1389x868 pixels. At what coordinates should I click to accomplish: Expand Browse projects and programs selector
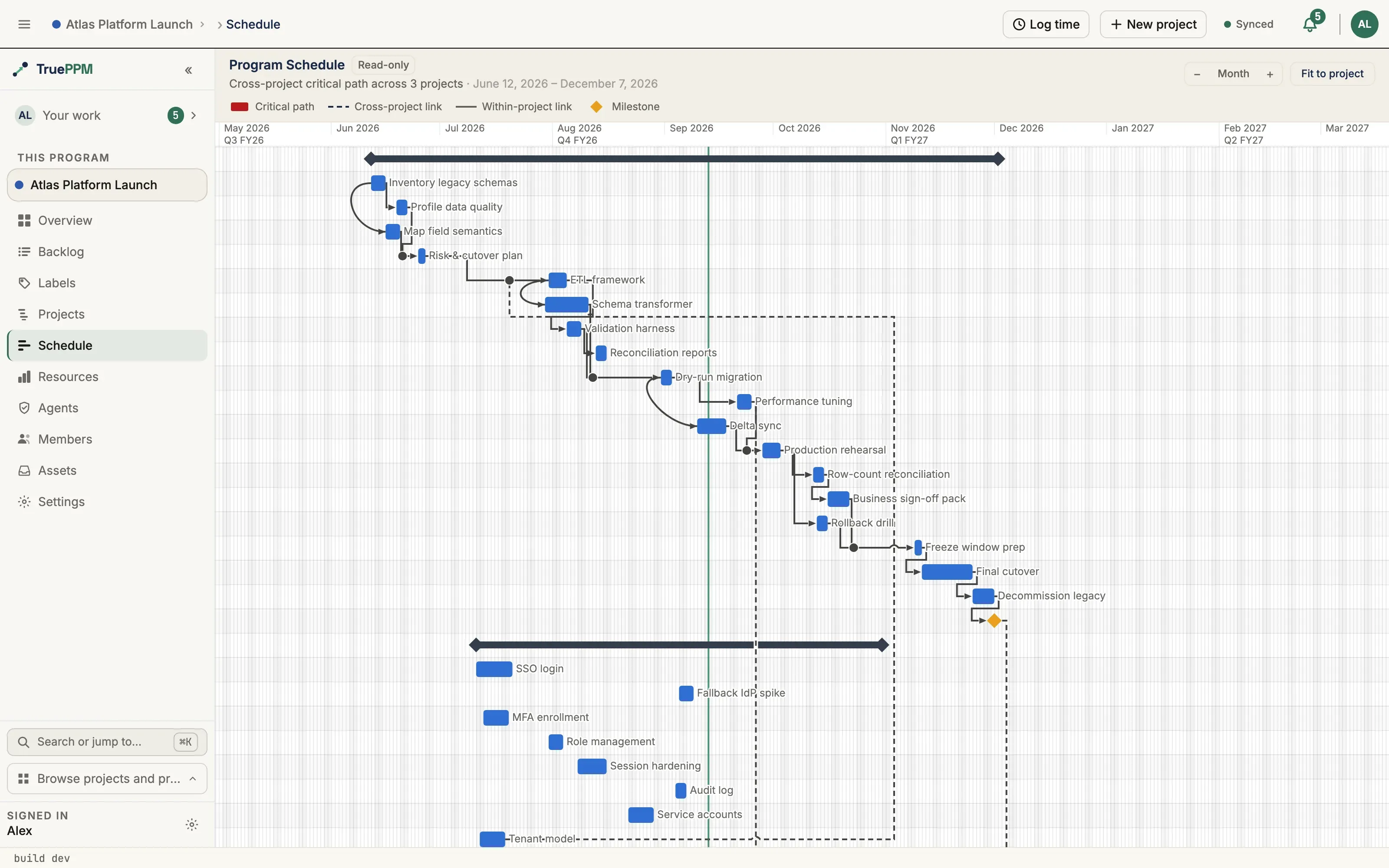107,779
